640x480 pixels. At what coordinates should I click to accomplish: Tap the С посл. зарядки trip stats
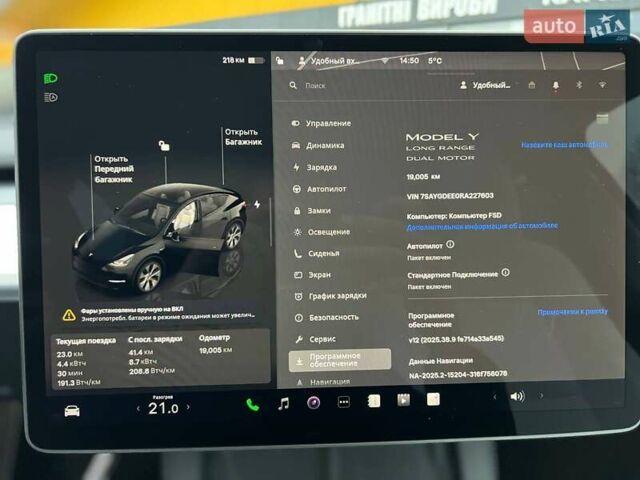coord(155,355)
